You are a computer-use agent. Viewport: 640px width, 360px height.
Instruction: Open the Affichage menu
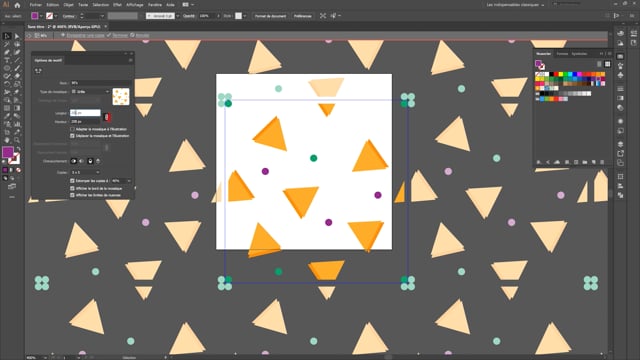[134, 5]
